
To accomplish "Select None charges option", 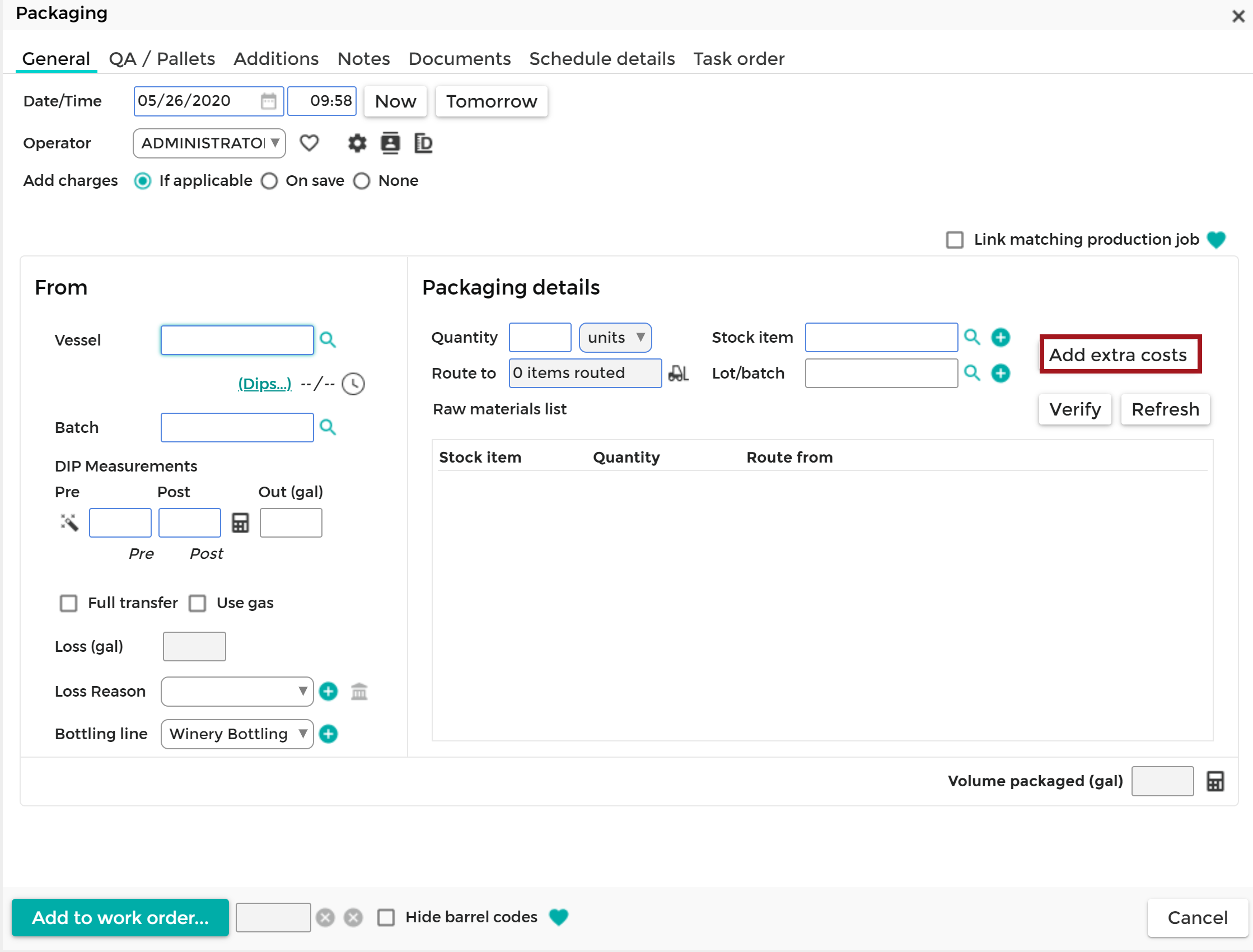I will (361, 181).
